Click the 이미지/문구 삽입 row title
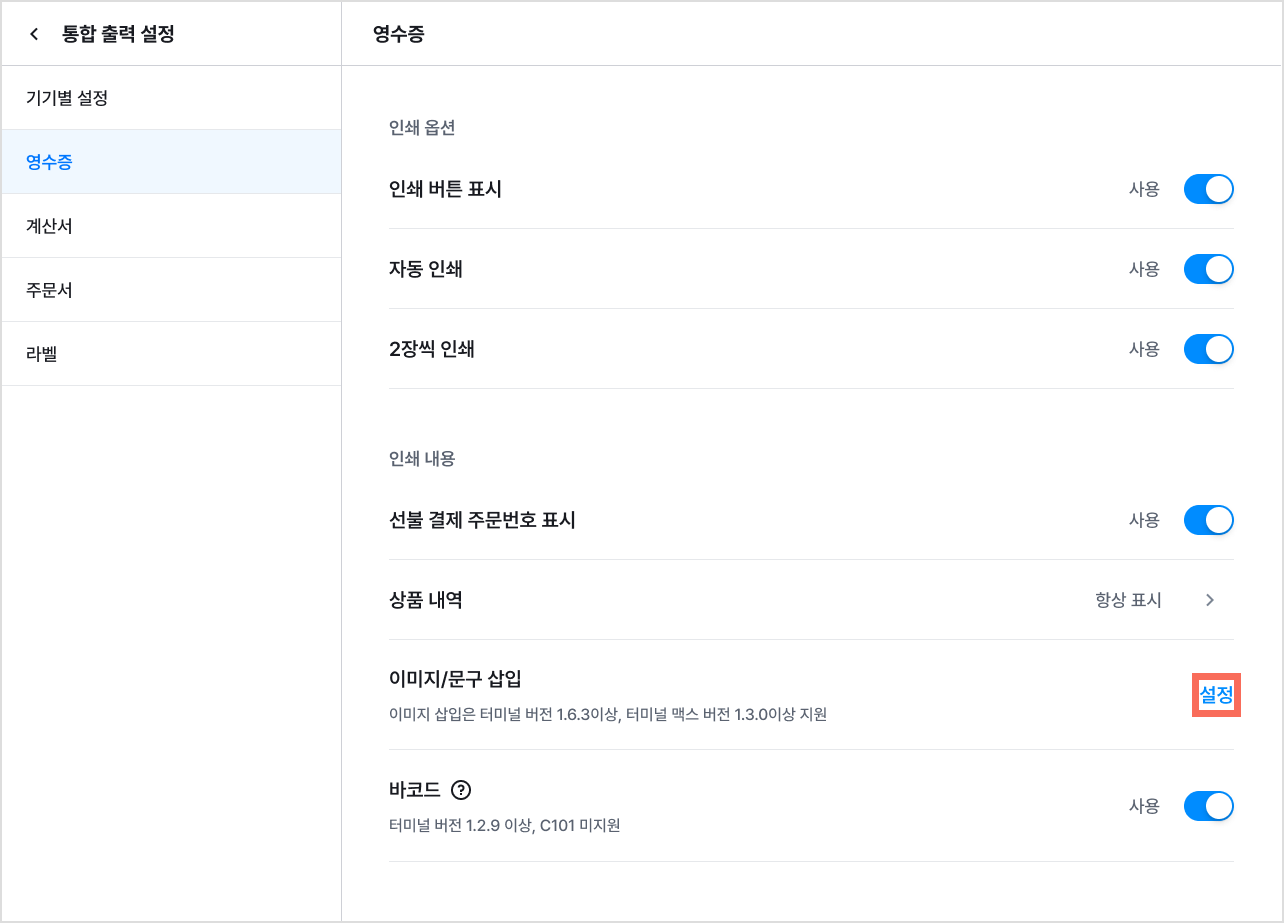The width and height of the screenshot is (1284, 923). [455, 680]
